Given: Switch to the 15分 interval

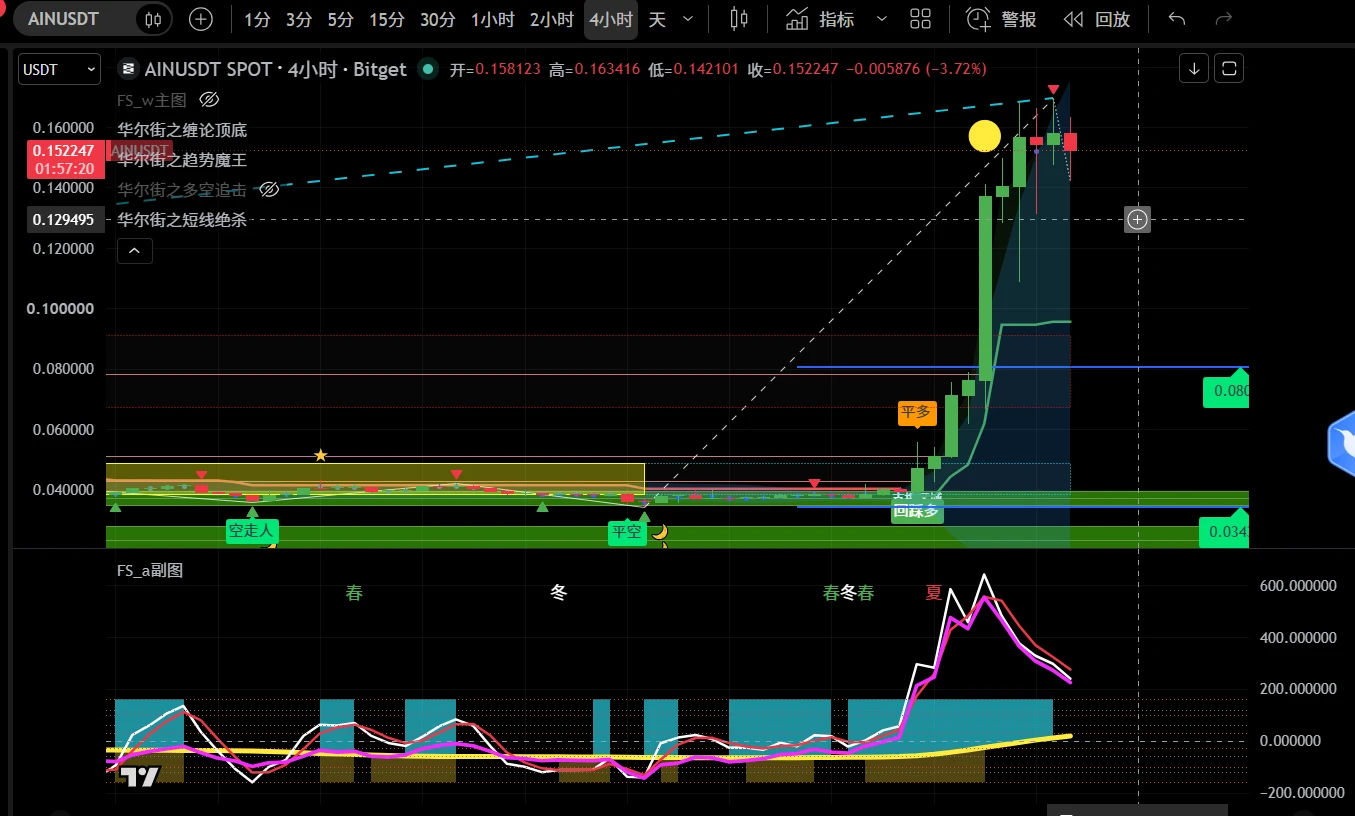Looking at the screenshot, I should (x=387, y=19).
